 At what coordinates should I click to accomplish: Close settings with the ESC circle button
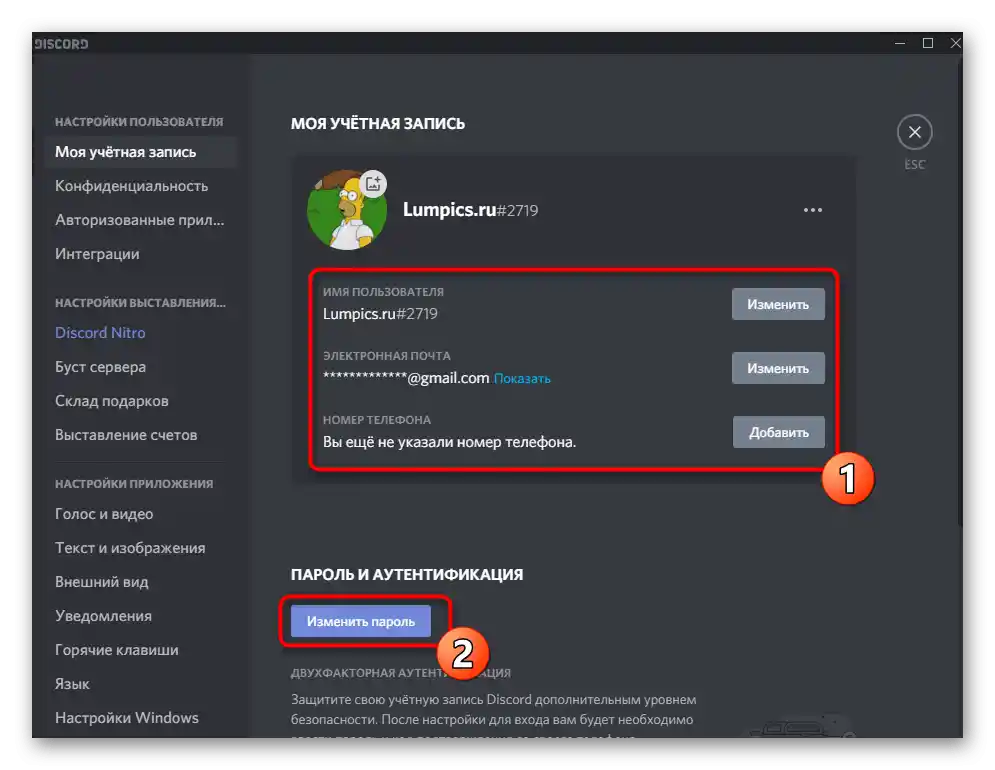pos(914,132)
